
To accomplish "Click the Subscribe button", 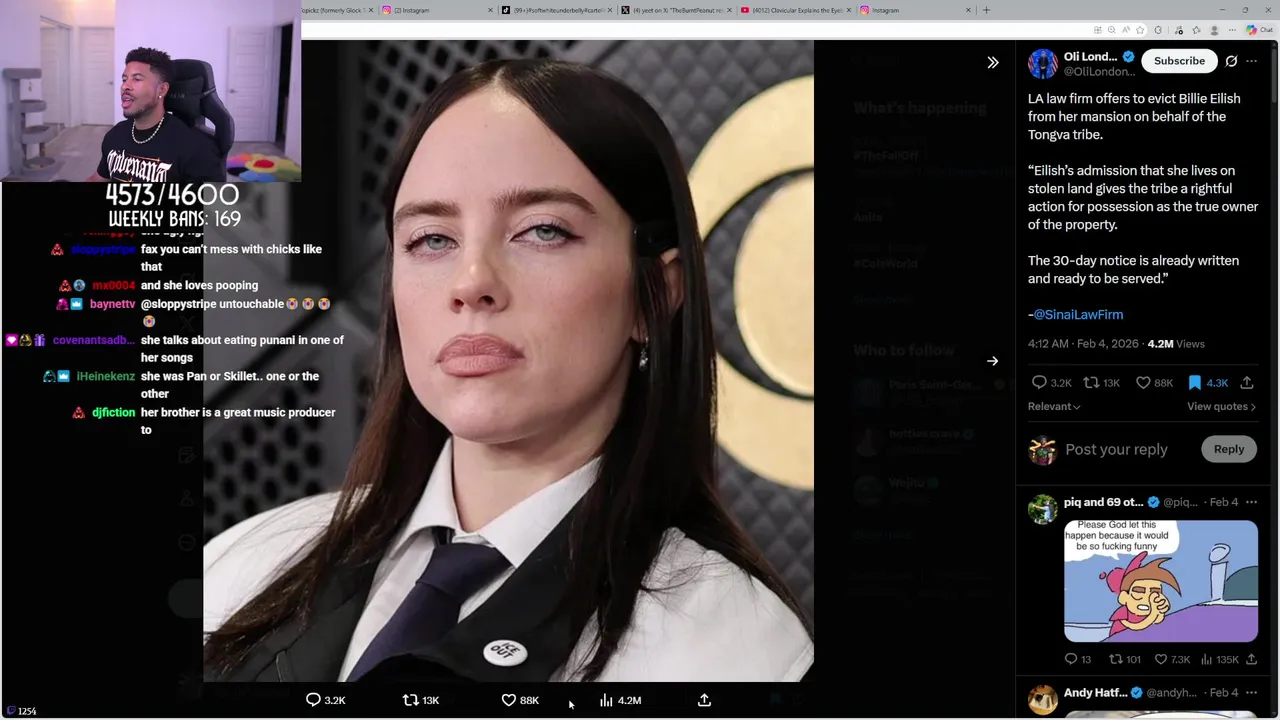I will coord(1179,61).
